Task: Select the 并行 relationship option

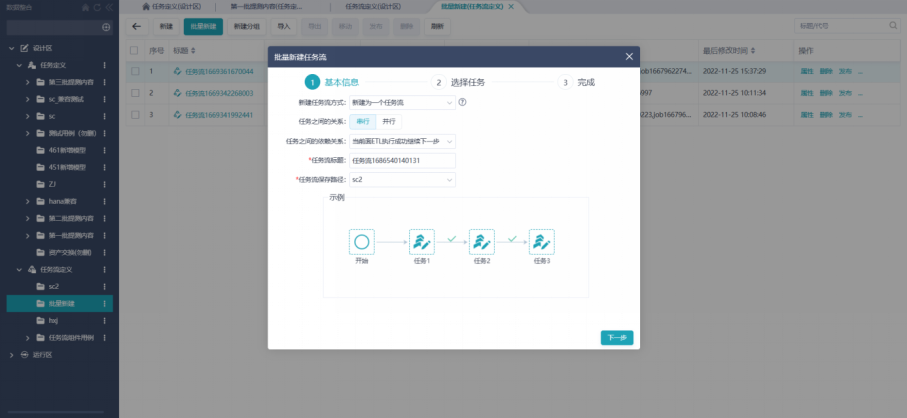Action: coord(389,121)
